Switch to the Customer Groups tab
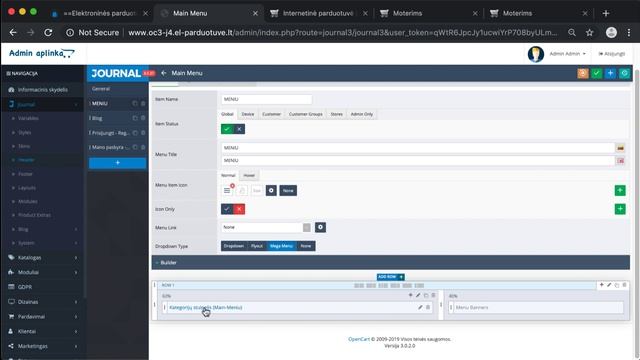This screenshot has height=360, width=640. coord(306,114)
